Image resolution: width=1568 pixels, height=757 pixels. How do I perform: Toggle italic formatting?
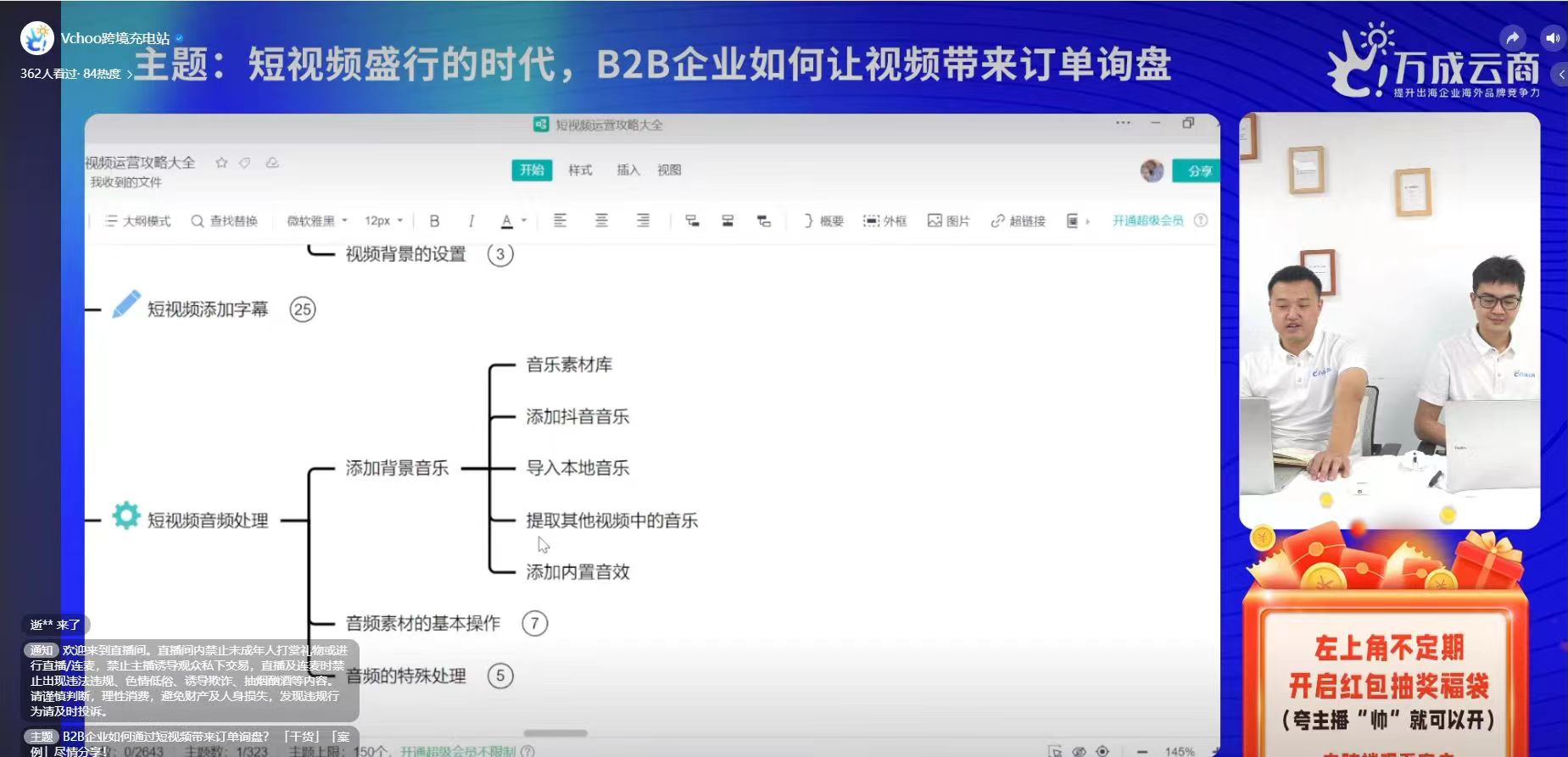471,221
